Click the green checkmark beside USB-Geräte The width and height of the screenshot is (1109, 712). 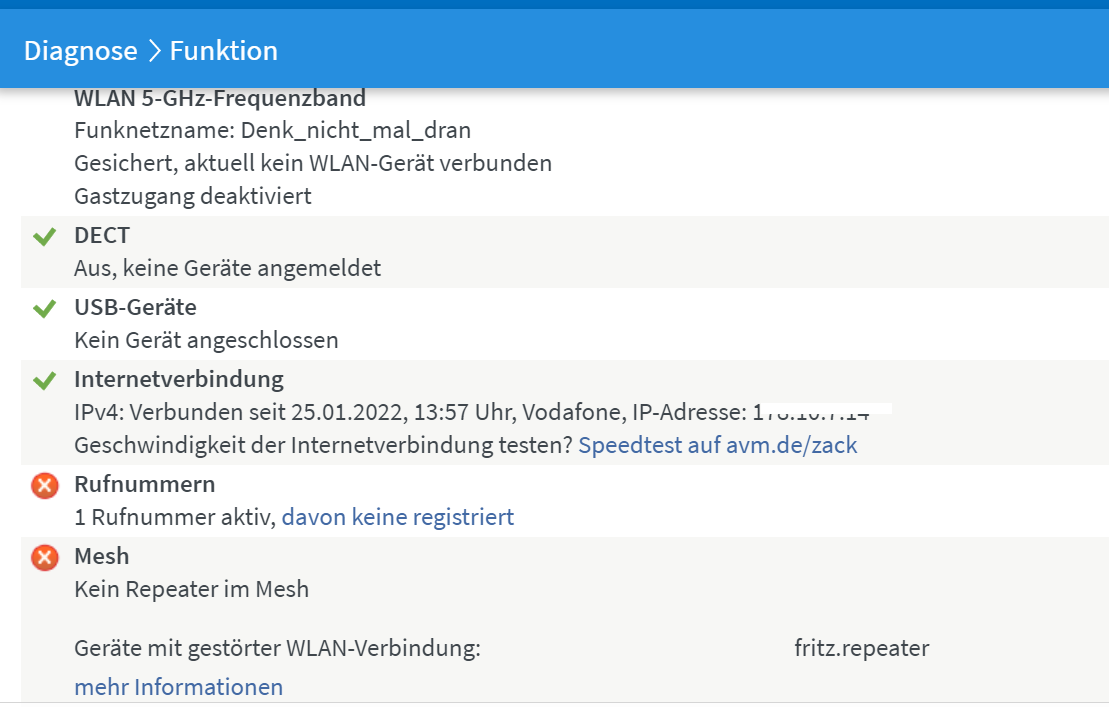(x=44, y=309)
